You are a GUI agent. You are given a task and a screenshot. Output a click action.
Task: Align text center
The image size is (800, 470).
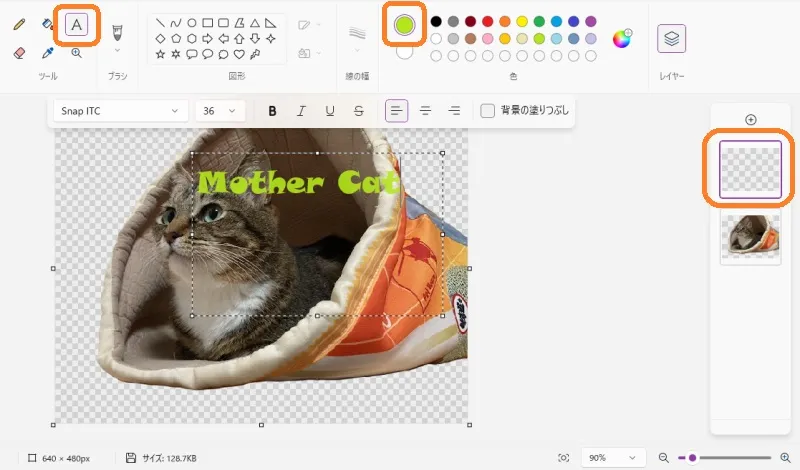(x=425, y=111)
